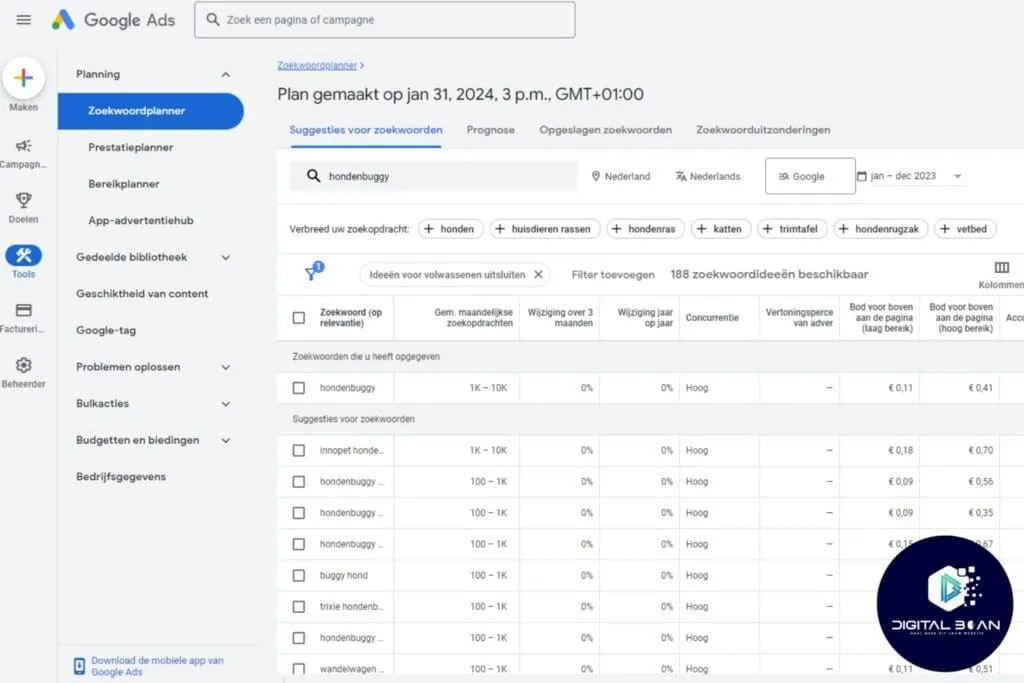
Task: Open Bedrijfsgegevens menu item
Action: click(121, 477)
